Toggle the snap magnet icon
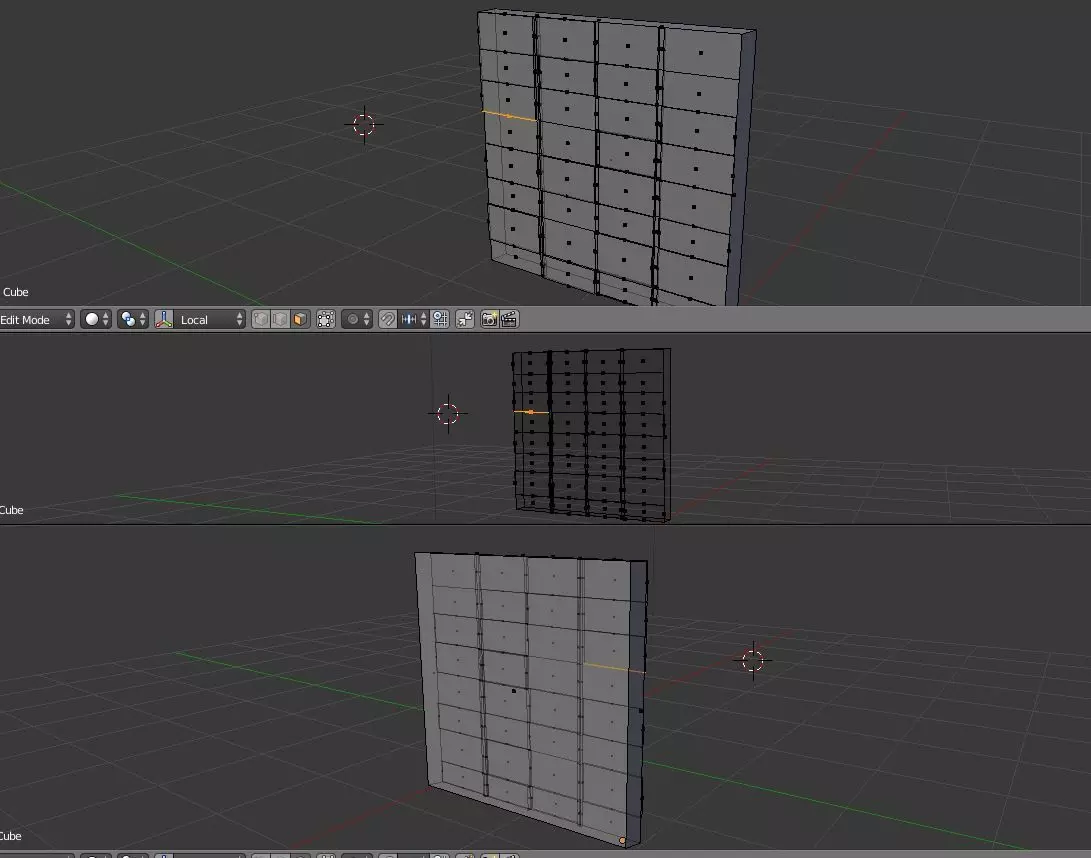 tap(388, 319)
